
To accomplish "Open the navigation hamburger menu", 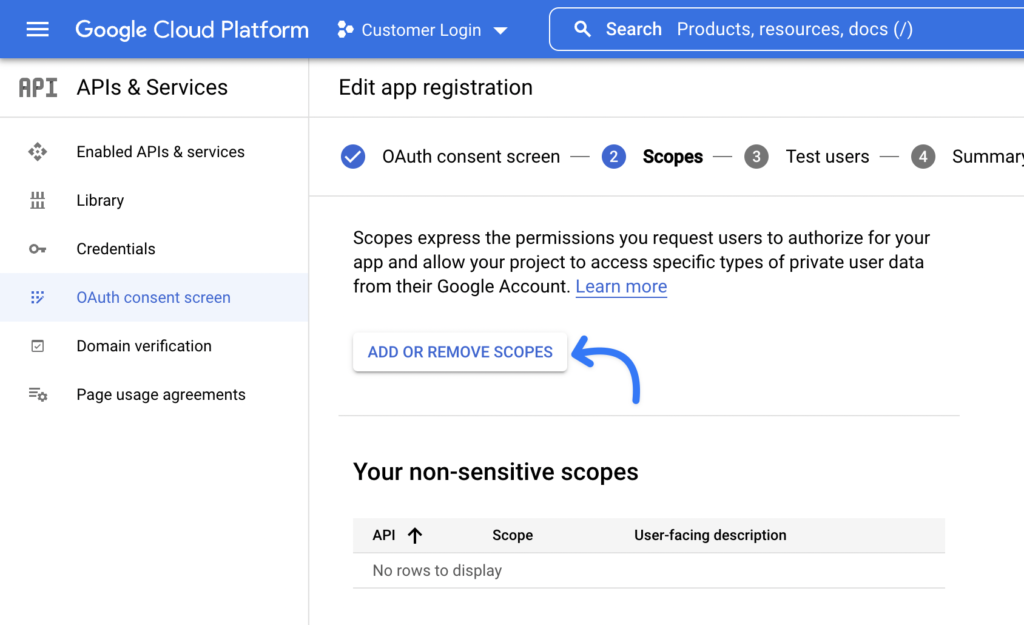I will click(37, 29).
